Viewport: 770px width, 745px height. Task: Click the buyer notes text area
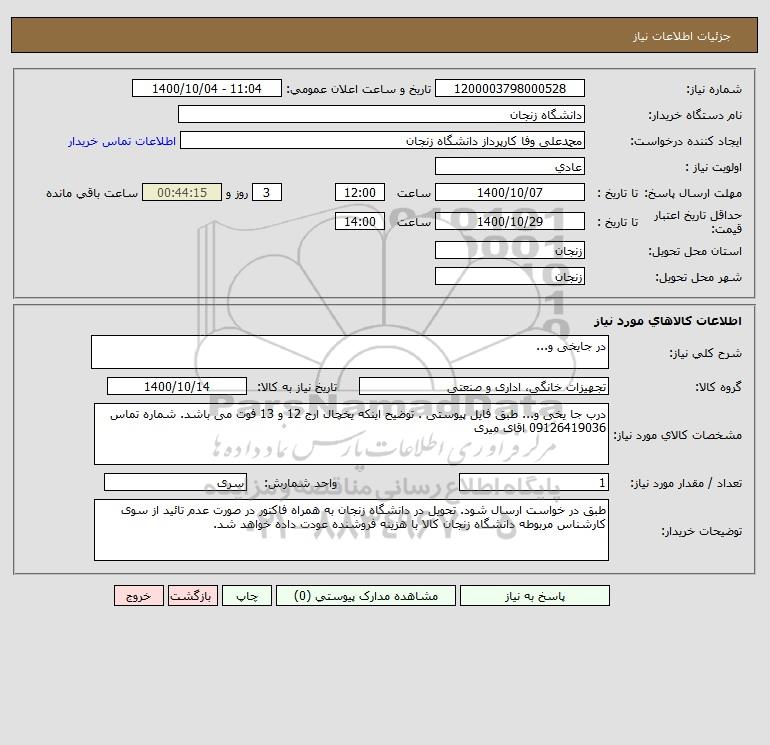pyautogui.click(x=351, y=530)
